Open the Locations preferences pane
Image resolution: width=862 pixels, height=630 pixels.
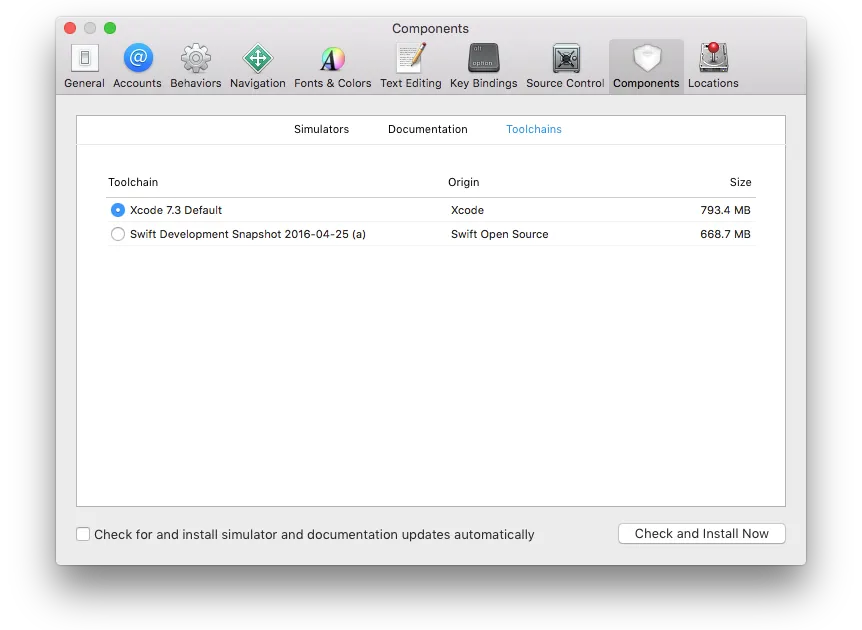tap(713, 66)
